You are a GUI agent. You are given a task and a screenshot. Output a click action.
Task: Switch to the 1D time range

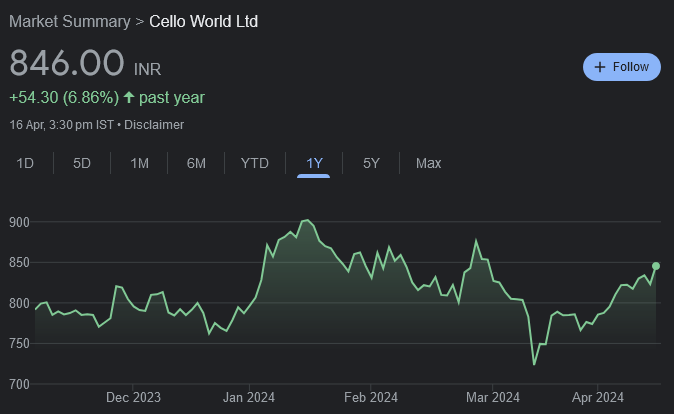25,163
